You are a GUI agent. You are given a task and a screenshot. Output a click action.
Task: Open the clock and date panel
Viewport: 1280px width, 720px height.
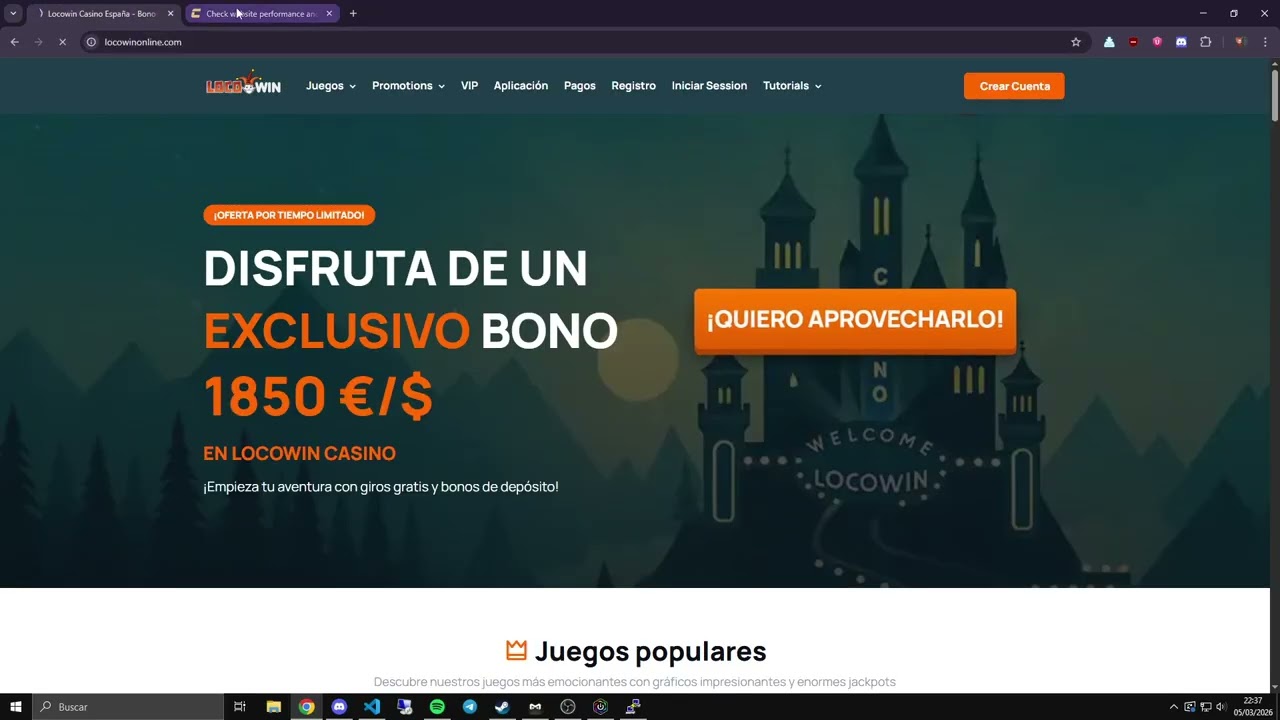click(x=1252, y=707)
